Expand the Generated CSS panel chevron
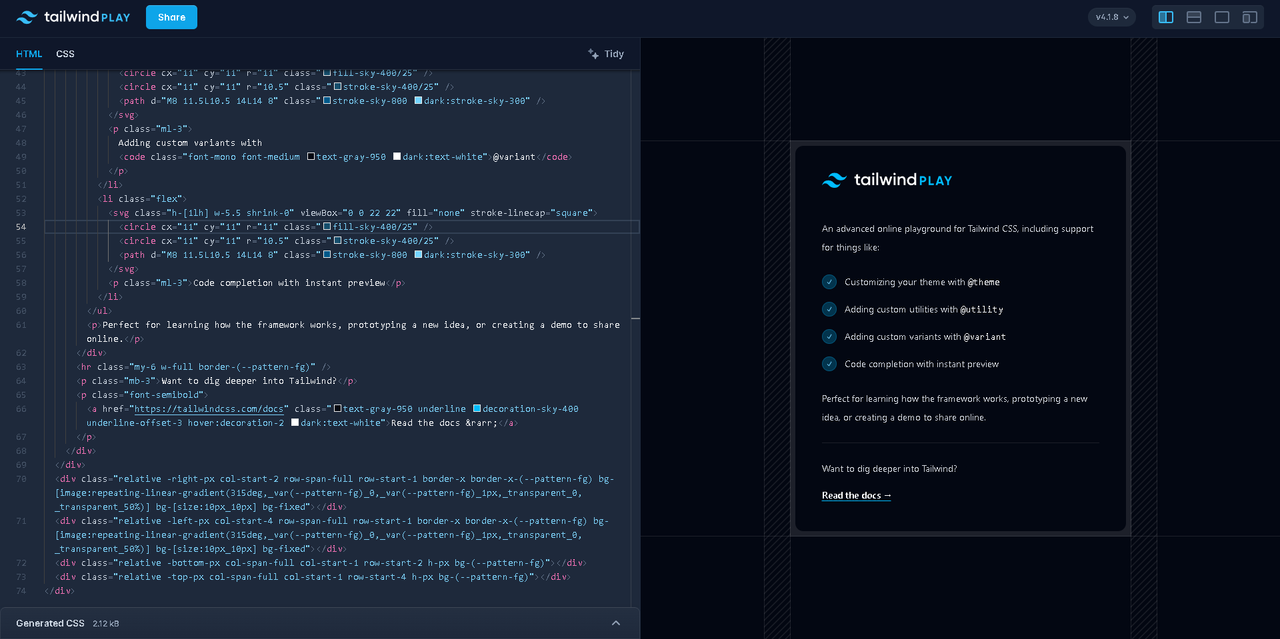Screen dimensions: 1280x639 coord(616,623)
